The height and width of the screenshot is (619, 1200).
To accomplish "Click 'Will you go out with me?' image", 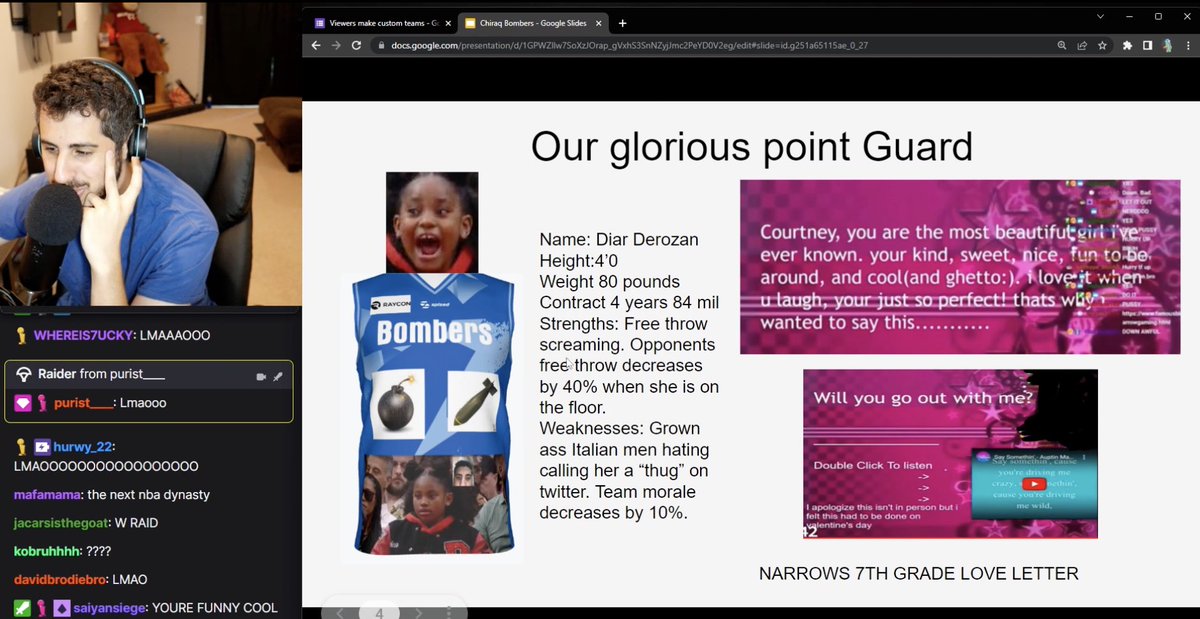I will point(950,454).
